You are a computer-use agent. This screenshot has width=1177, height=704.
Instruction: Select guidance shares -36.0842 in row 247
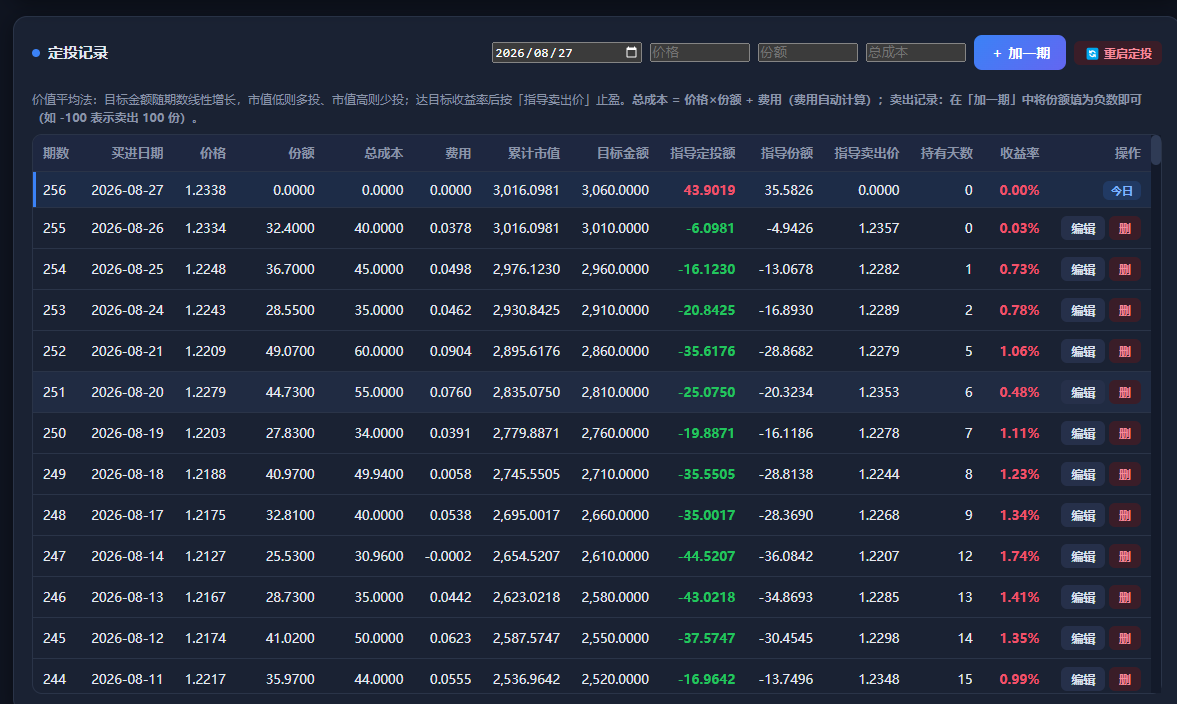point(786,556)
